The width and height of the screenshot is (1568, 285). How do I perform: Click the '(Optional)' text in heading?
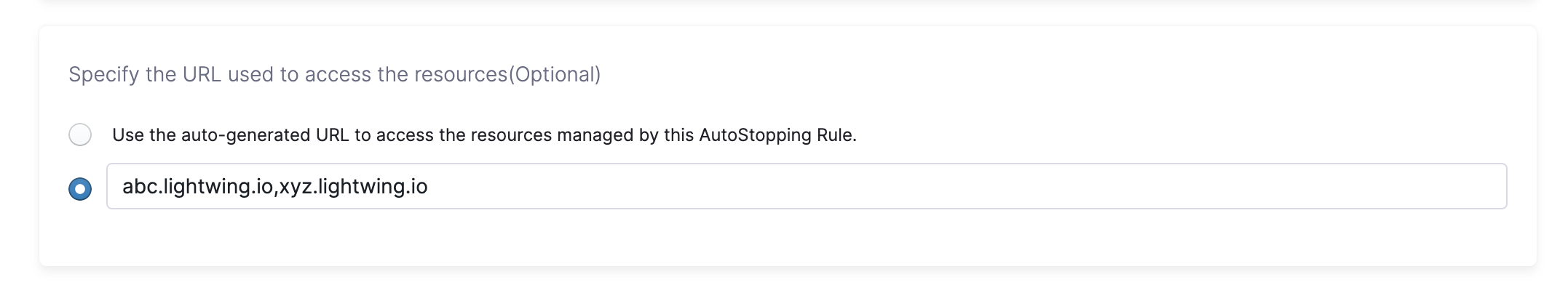[555, 74]
